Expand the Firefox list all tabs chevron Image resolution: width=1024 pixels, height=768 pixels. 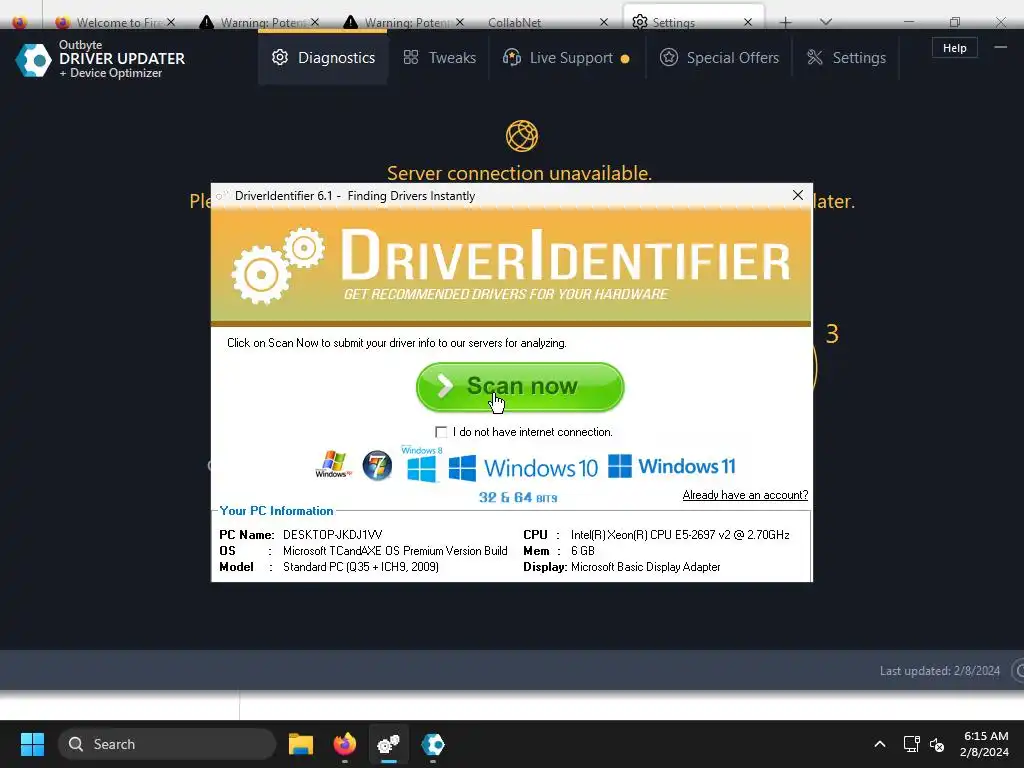tap(825, 22)
